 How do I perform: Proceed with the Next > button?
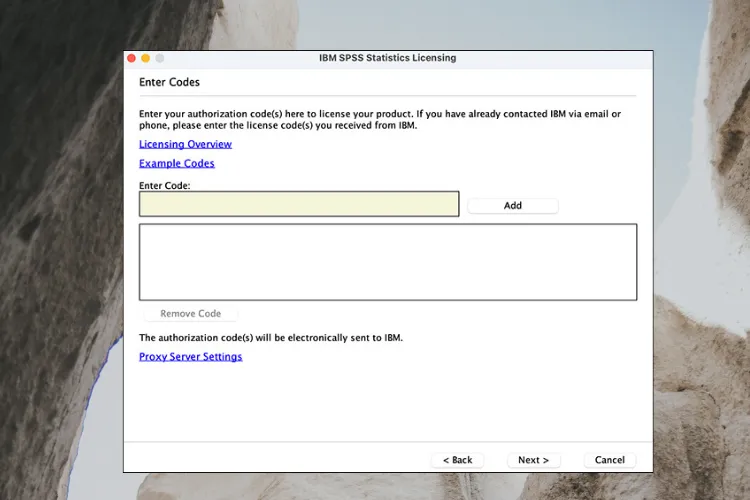533,460
